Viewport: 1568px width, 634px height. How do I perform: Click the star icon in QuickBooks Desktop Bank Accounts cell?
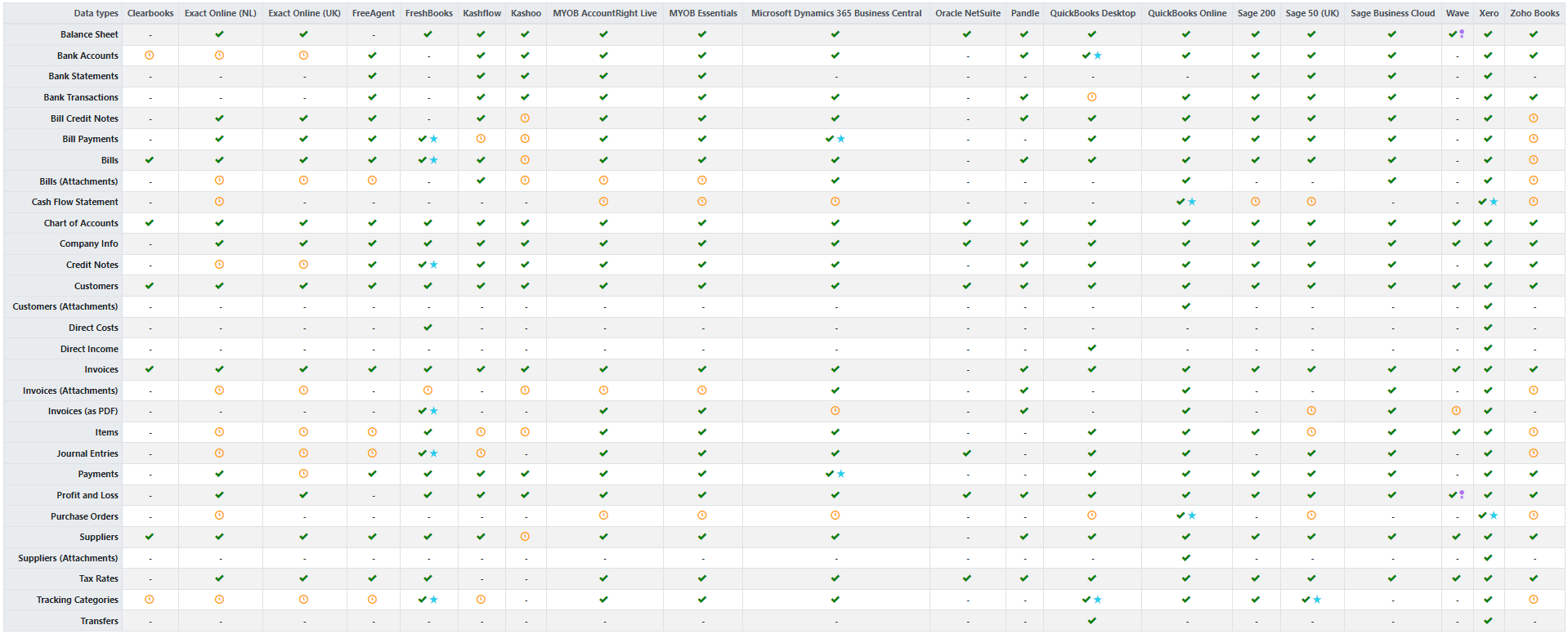(x=1098, y=56)
